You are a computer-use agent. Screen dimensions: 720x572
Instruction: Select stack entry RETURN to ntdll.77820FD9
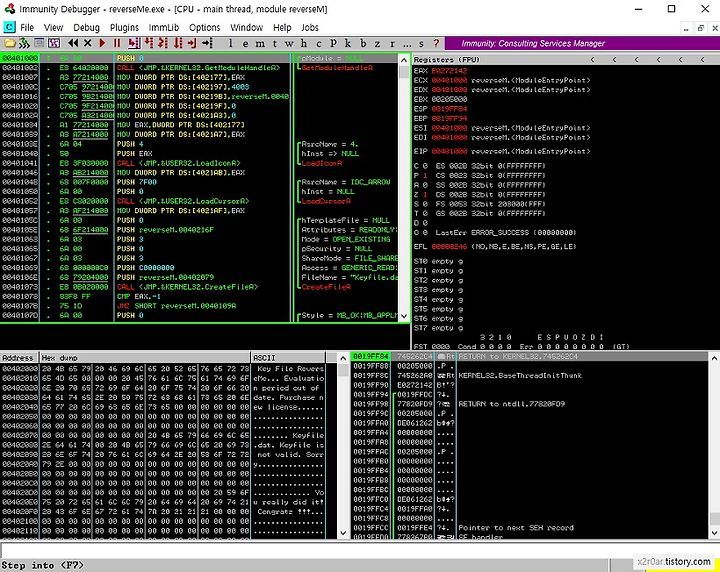click(530, 404)
